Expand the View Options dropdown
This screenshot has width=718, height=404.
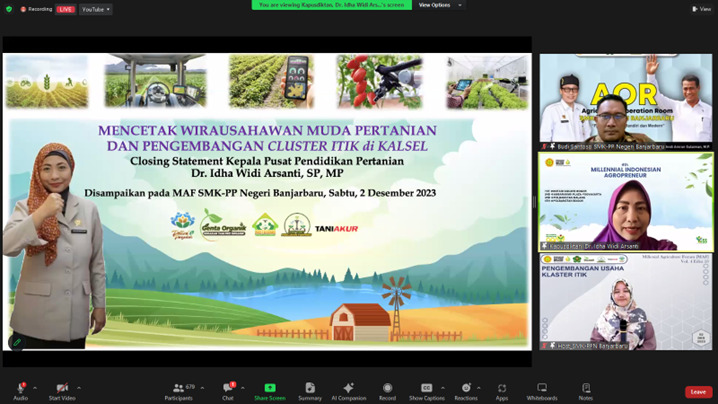tap(439, 5)
